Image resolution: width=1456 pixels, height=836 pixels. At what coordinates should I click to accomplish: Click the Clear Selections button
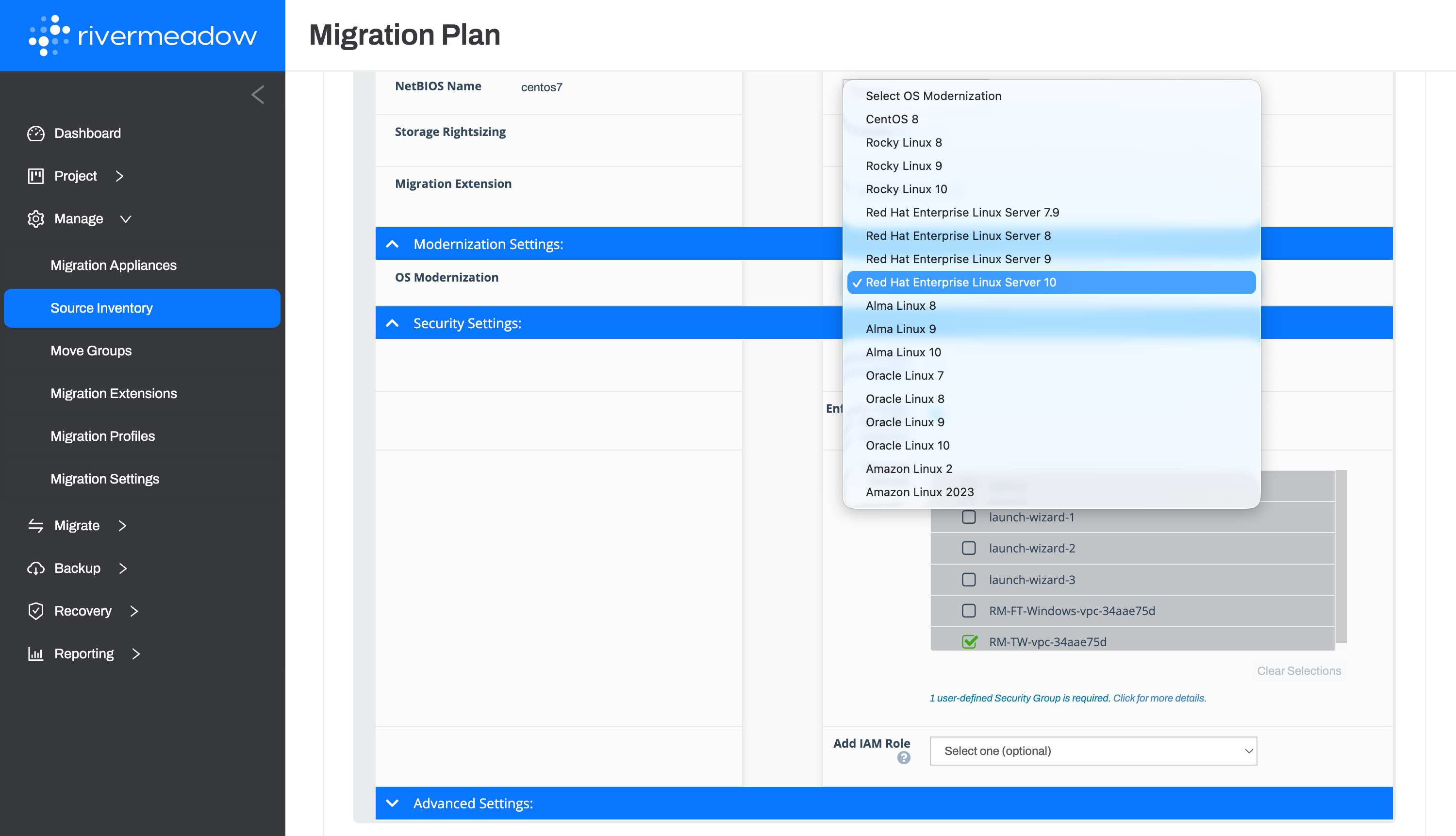coord(1298,670)
